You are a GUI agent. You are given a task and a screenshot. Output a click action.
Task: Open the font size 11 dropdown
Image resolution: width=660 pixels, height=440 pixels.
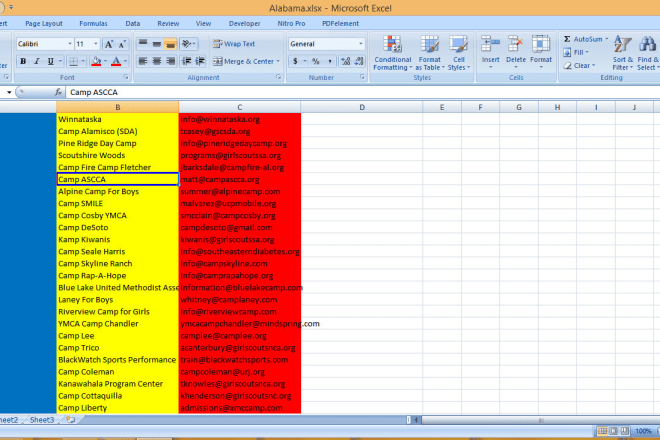[x=96, y=44]
